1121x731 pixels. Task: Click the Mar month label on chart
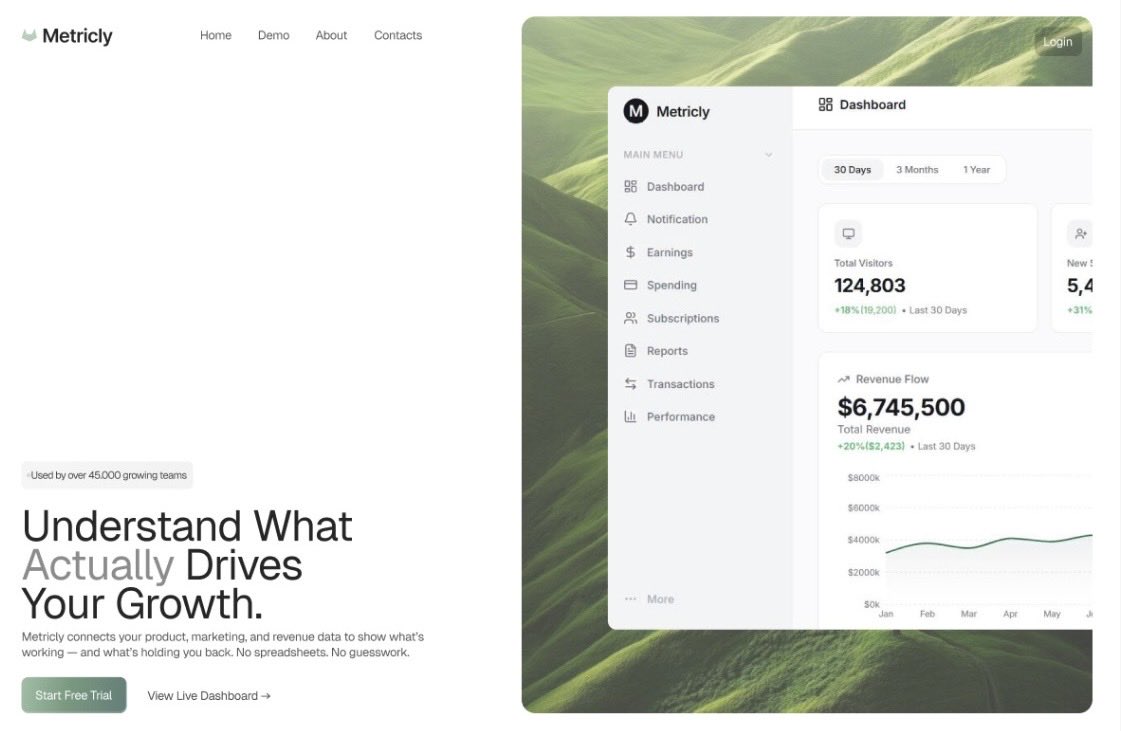(x=969, y=614)
